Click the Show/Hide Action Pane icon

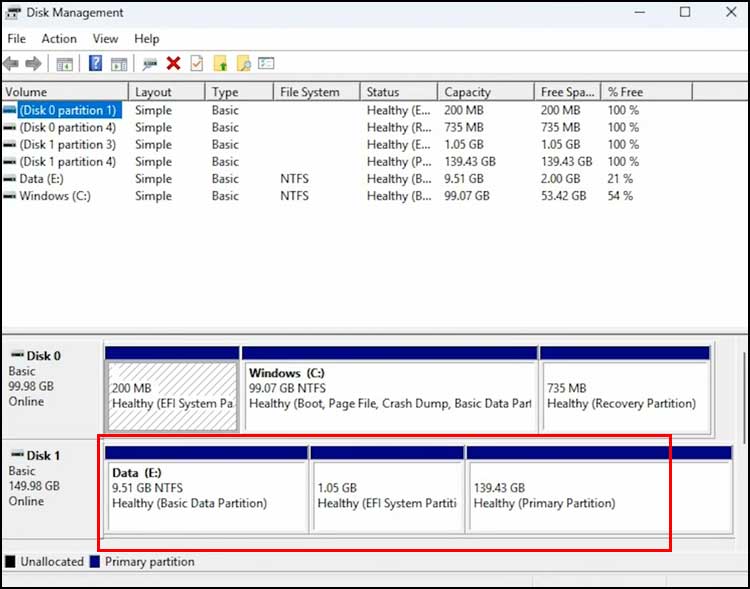(119, 64)
